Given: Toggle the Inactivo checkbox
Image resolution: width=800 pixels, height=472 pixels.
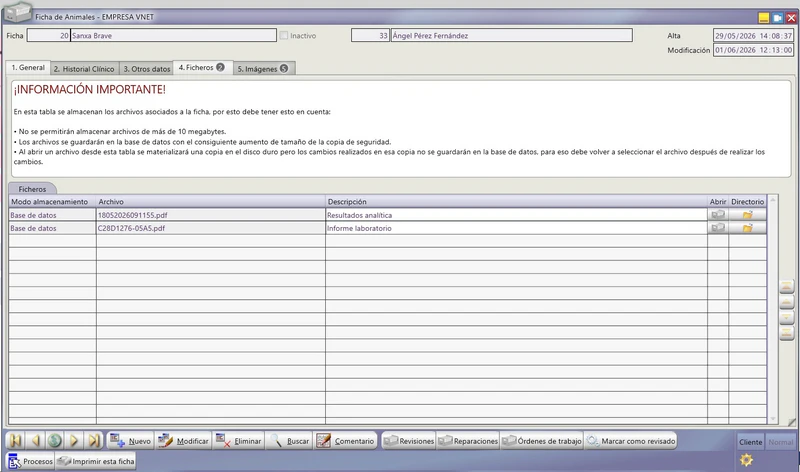Looking at the screenshot, I should pyautogui.click(x=284, y=36).
